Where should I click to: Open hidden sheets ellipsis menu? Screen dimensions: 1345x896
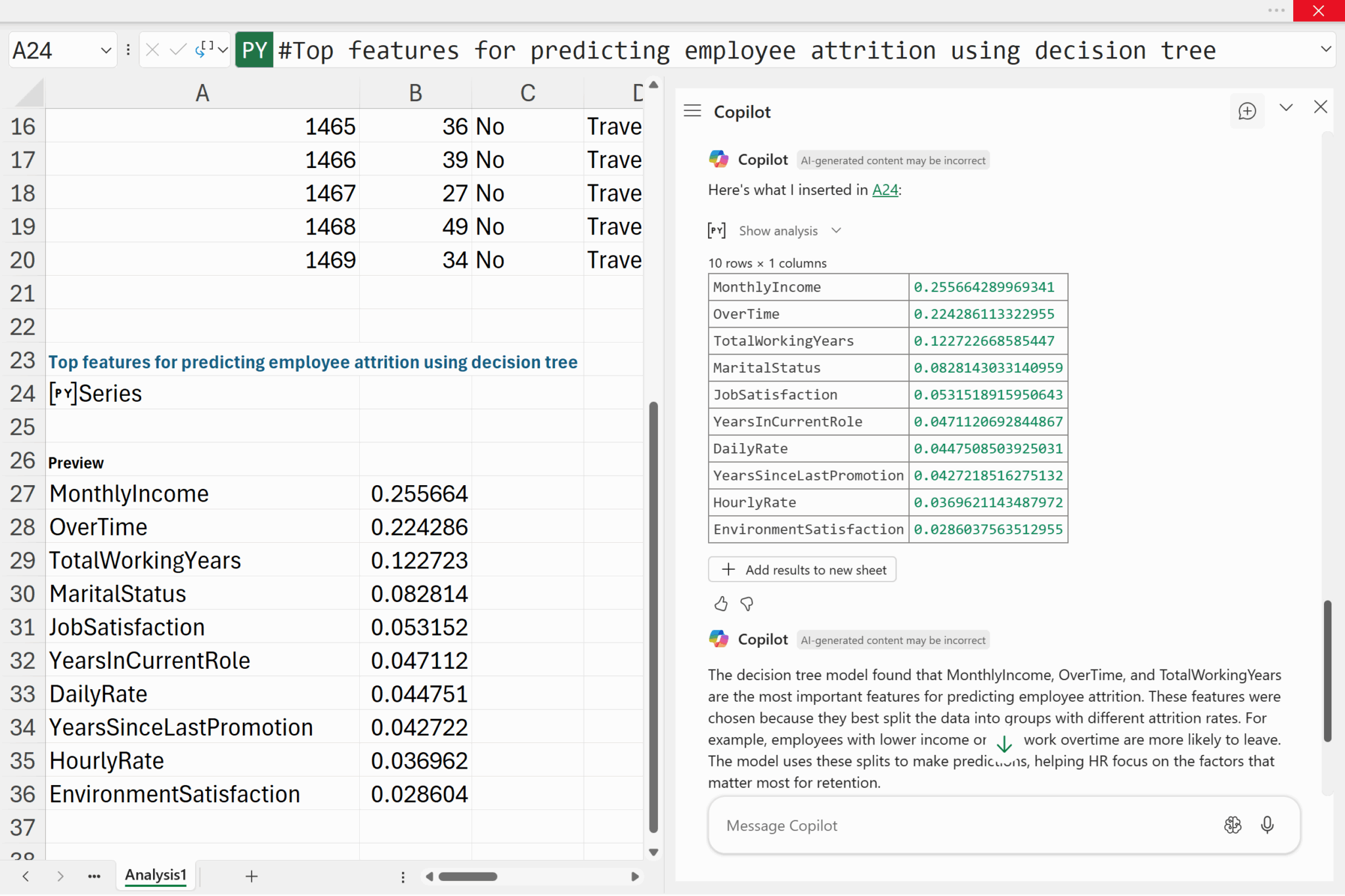[x=94, y=876]
